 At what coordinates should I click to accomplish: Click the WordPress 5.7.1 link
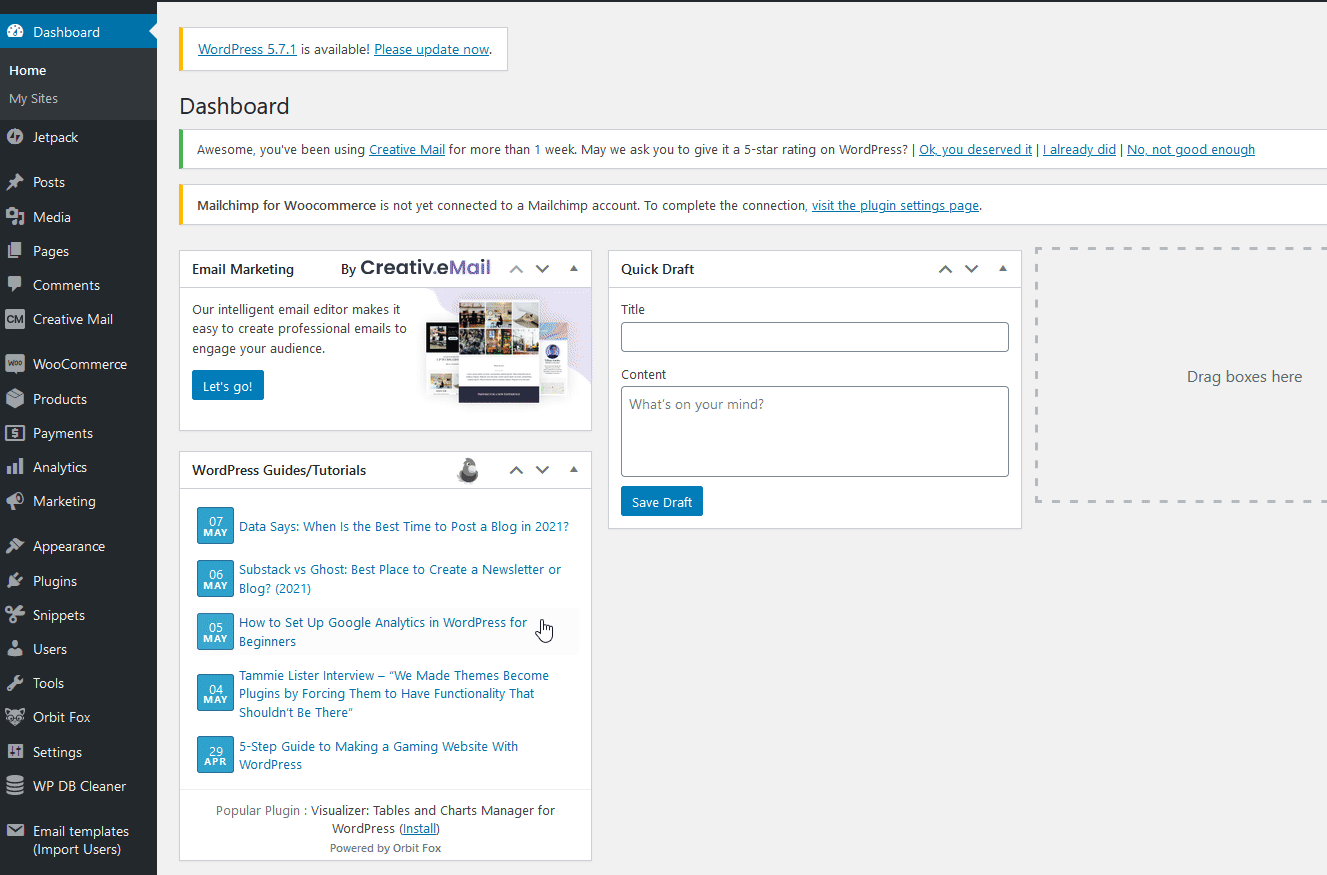[x=247, y=49]
